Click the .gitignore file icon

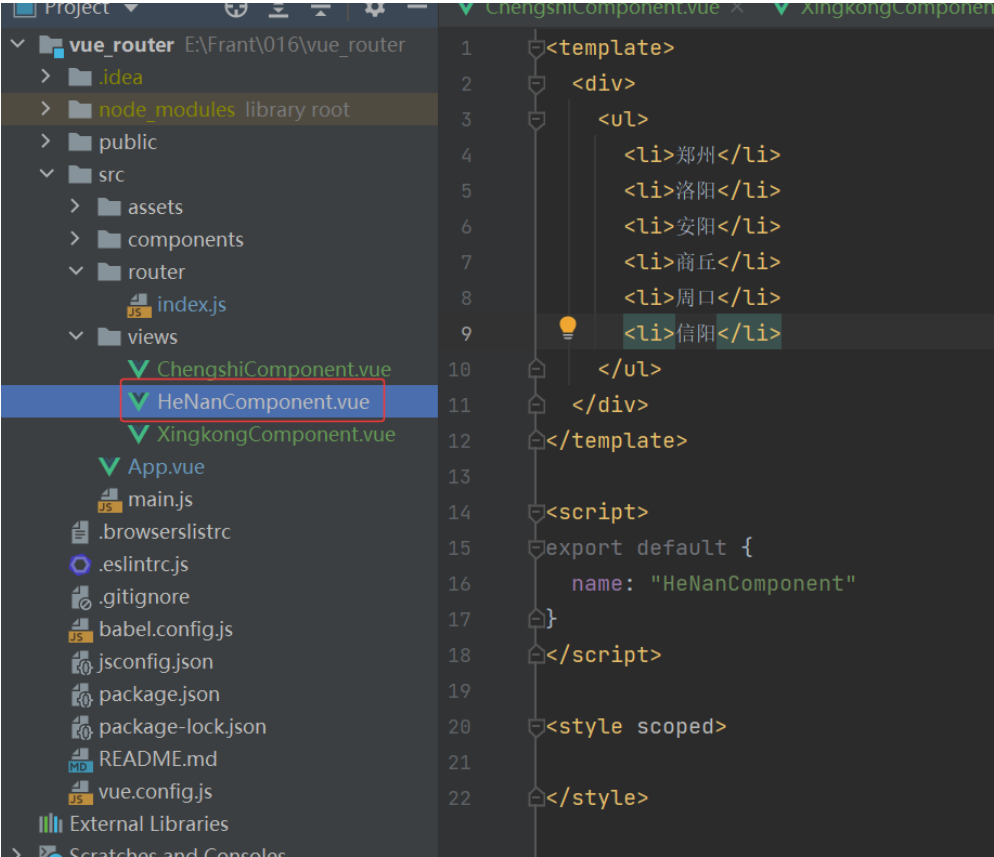point(81,597)
